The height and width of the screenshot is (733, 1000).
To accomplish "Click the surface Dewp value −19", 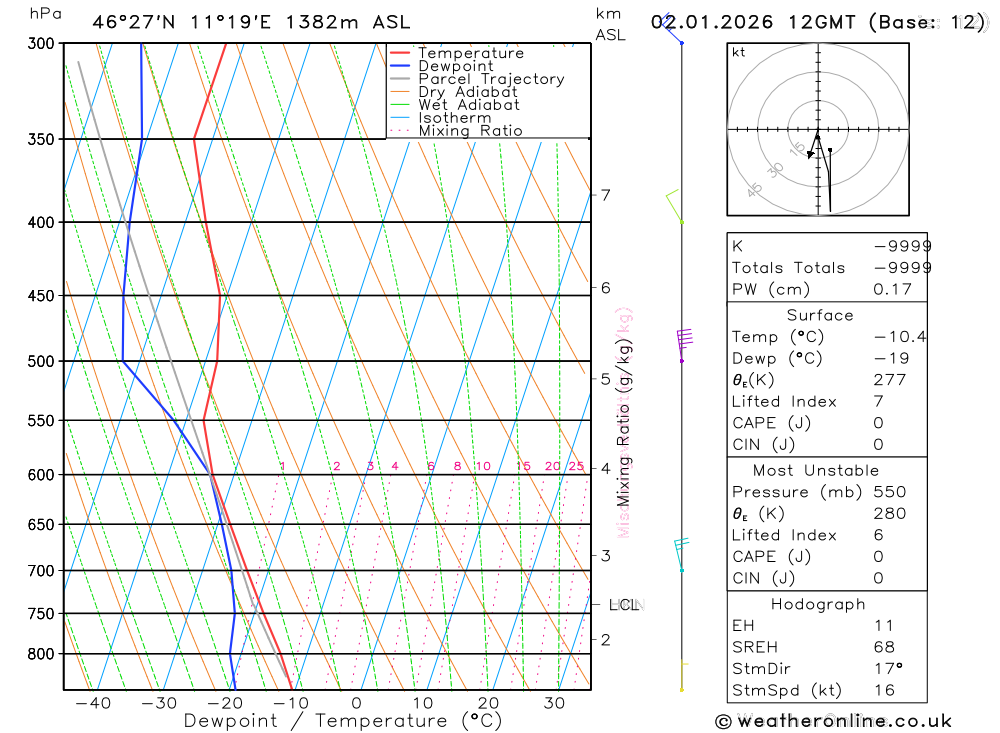I will pyautogui.click(x=891, y=359).
